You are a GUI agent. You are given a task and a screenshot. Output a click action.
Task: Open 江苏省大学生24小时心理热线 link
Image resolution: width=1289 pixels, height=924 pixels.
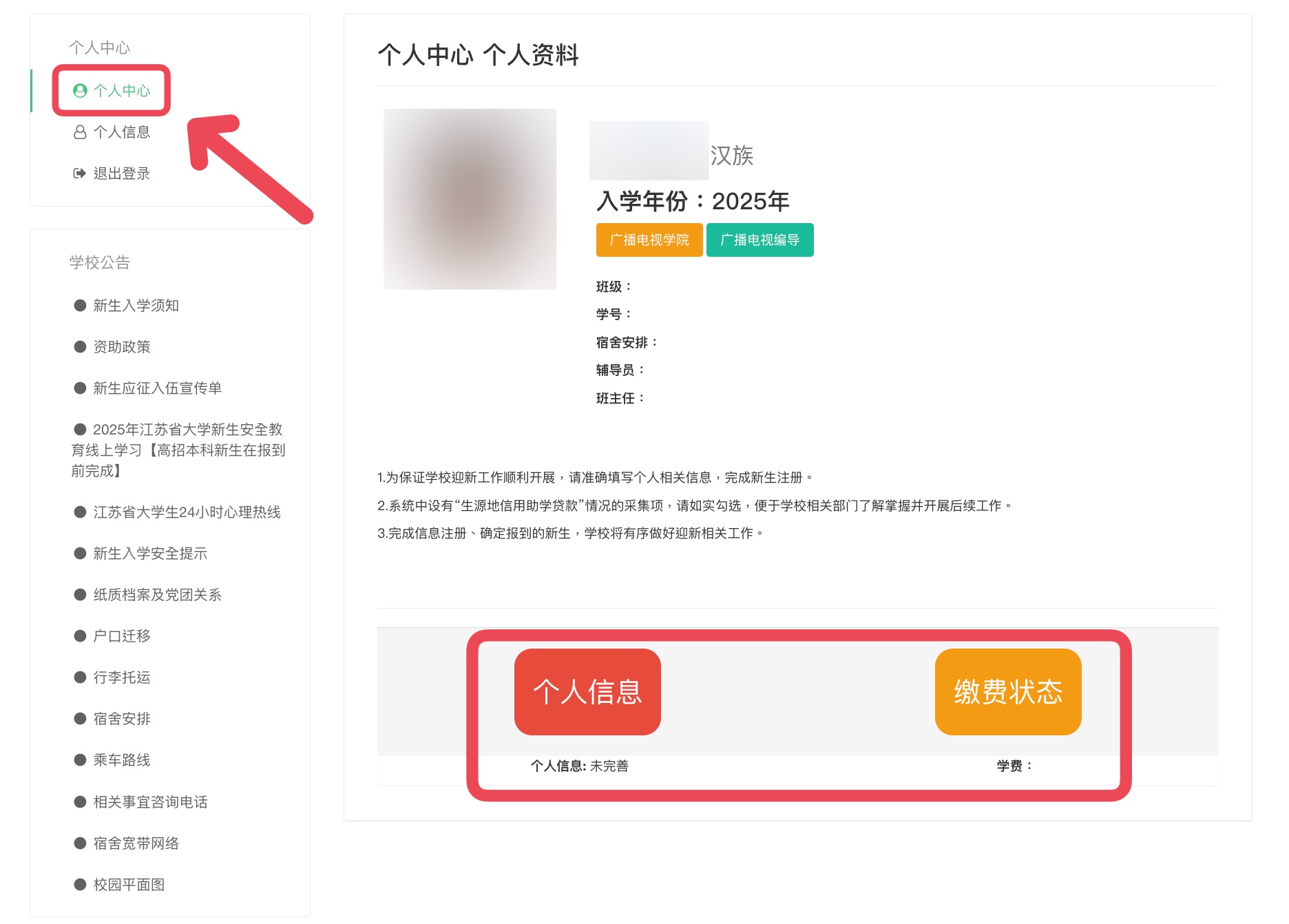point(187,512)
